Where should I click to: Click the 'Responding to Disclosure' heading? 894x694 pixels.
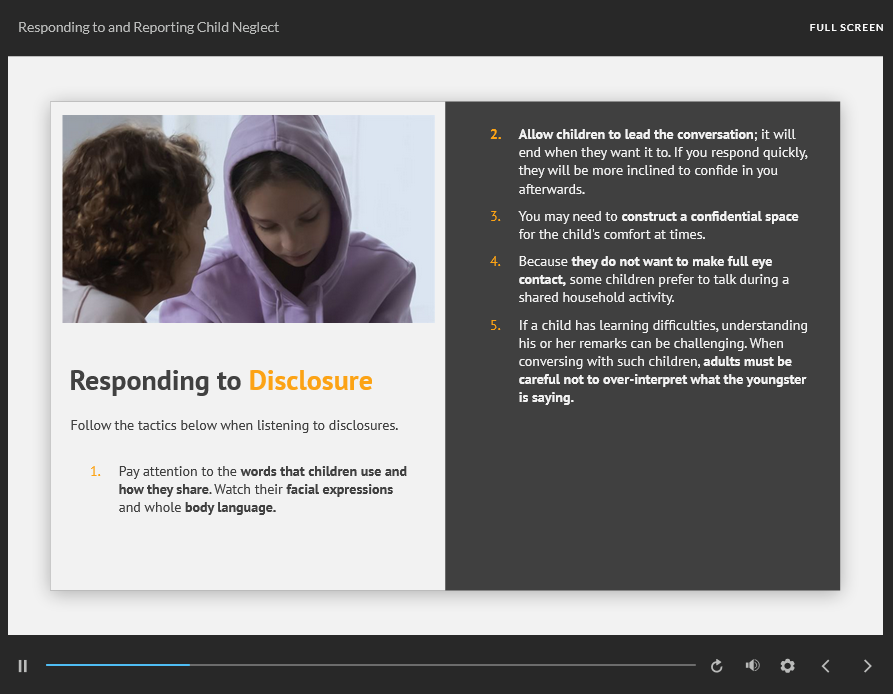click(221, 381)
